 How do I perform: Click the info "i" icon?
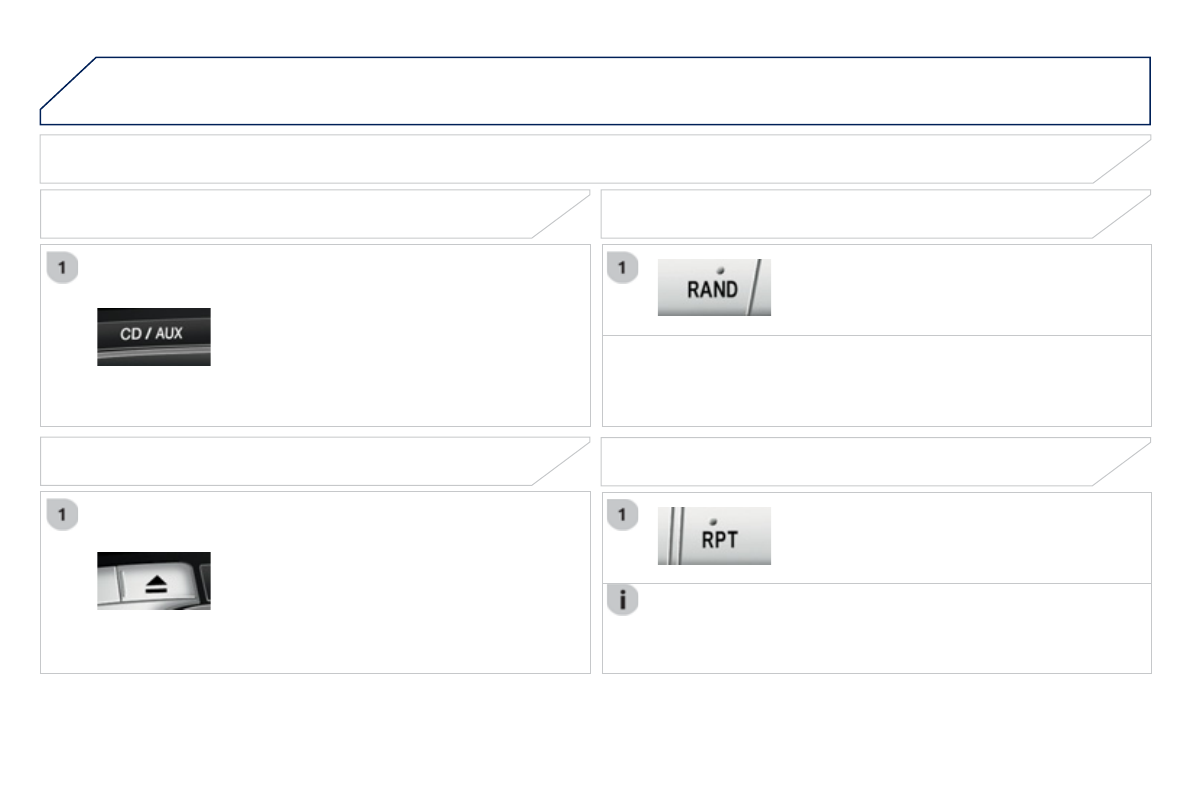pyautogui.click(x=622, y=600)
